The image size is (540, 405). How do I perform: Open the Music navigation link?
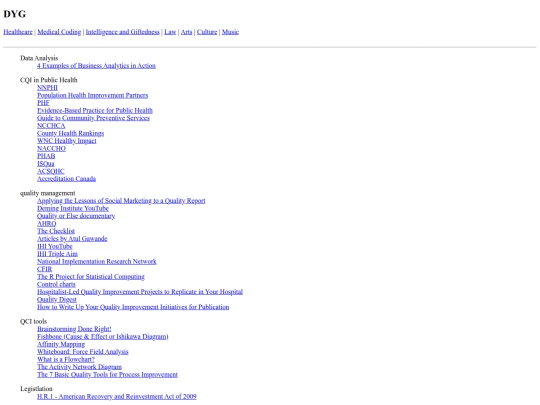click(230, 32)
